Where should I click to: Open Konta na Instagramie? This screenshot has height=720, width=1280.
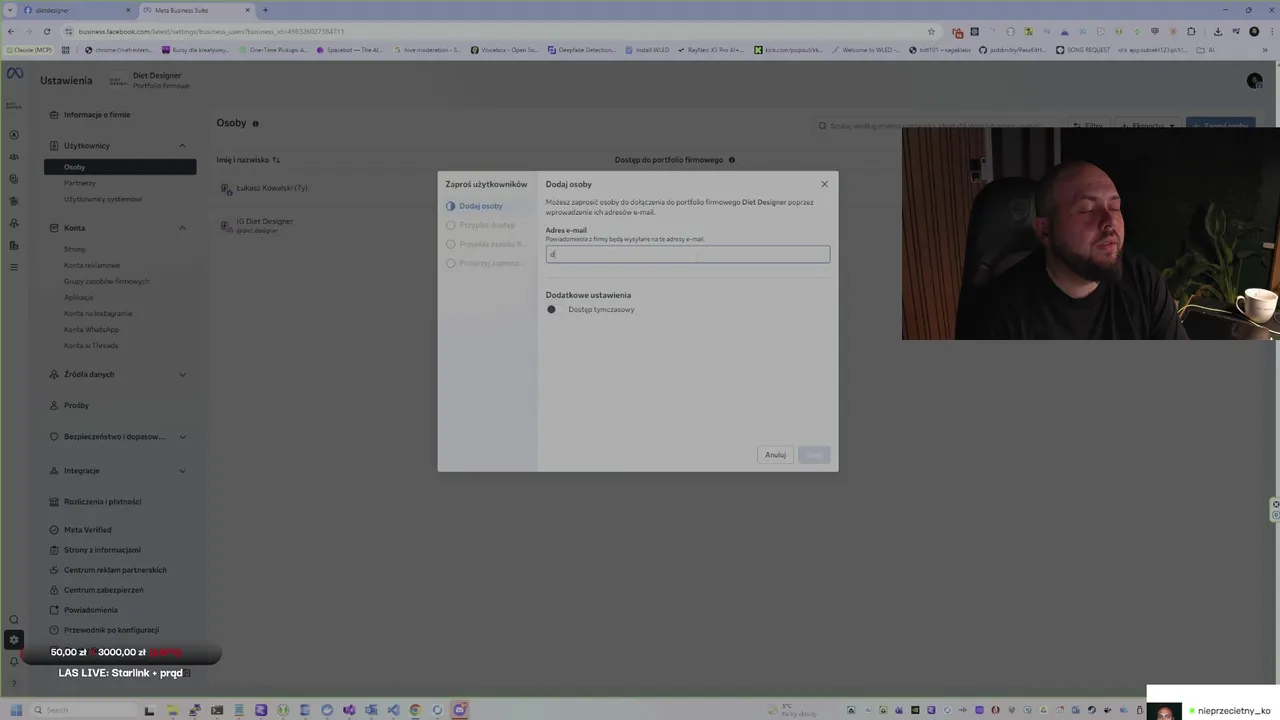click(x=98, y=313)
